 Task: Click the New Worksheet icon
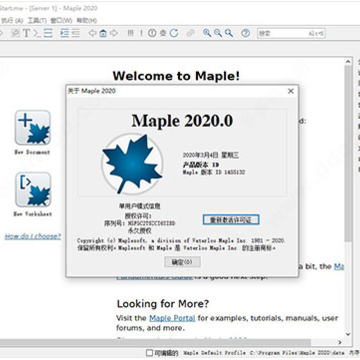(x=33, y=189)
